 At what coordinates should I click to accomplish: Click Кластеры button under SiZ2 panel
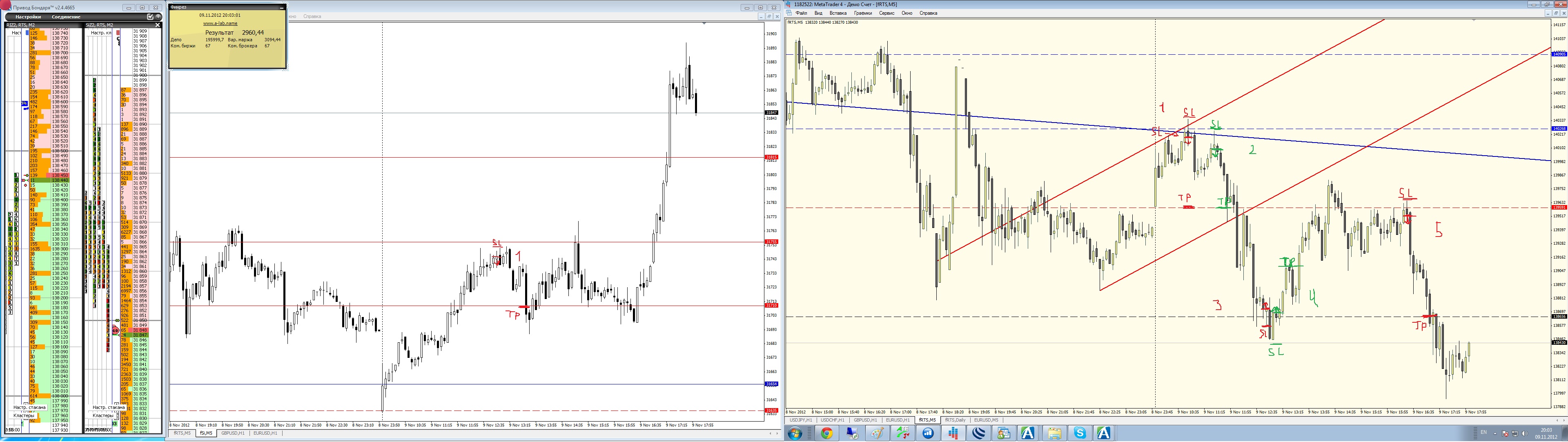[x=103, y=416]
